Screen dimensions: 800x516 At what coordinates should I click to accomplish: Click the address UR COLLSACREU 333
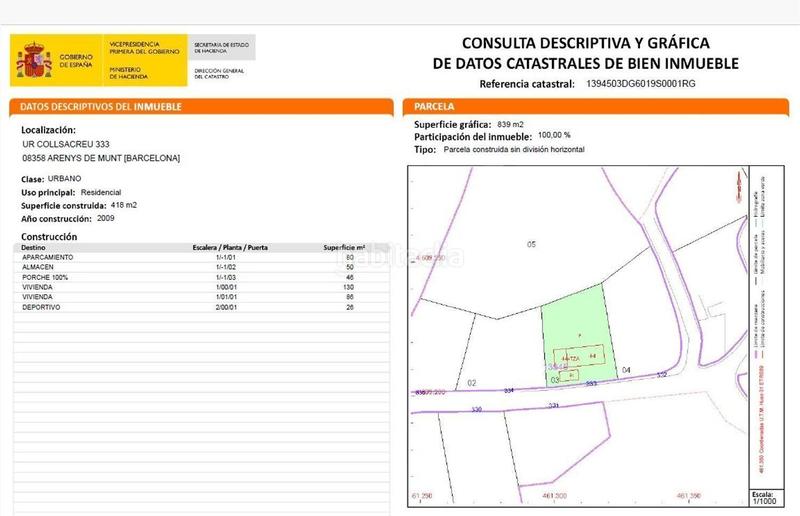click(x=66, y=144)
